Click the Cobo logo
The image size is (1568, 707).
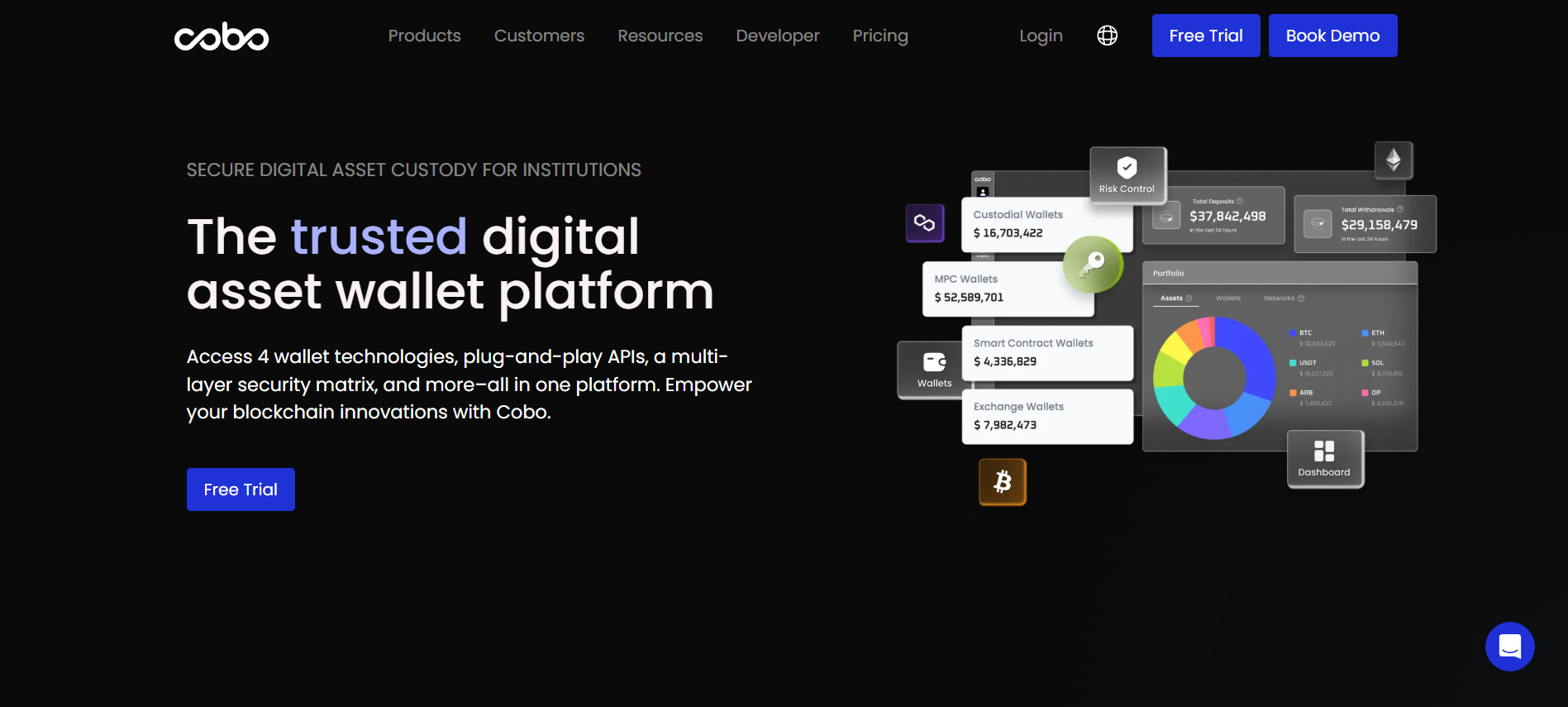(x=222, y=37)
